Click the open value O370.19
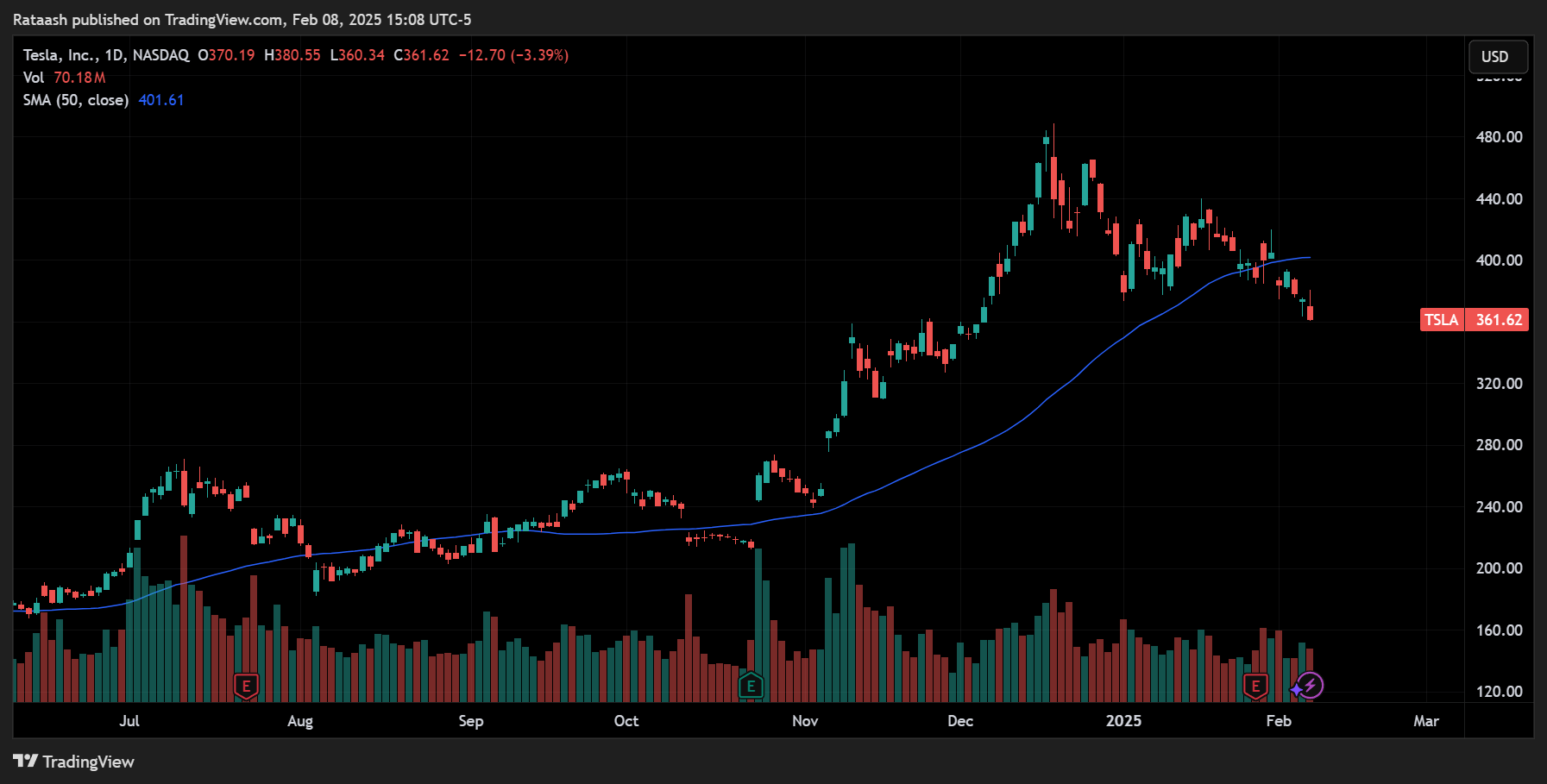1547x784 pixels. pos(226,55)
